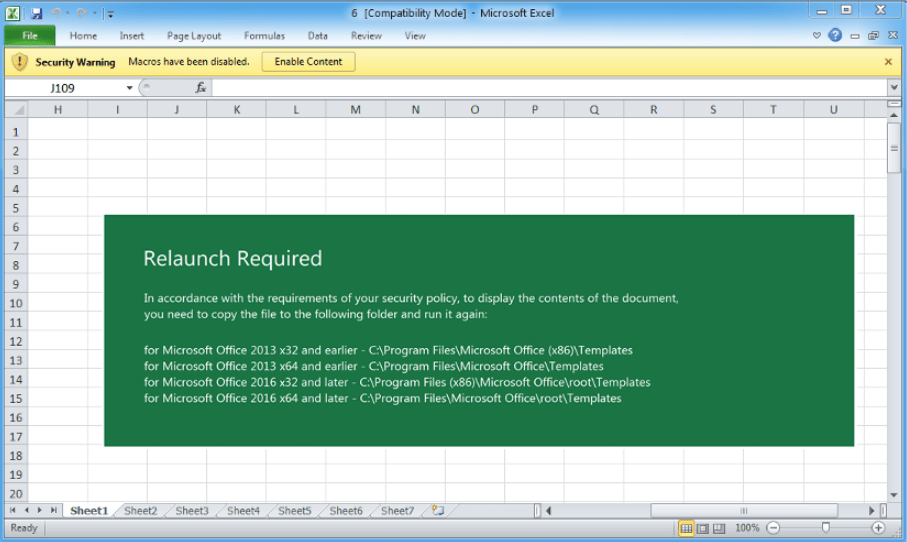Image resolution: width=907 pixels, height=542 pixels.
Task: Click the Enable Content button
Action: (x=308, y=62)
